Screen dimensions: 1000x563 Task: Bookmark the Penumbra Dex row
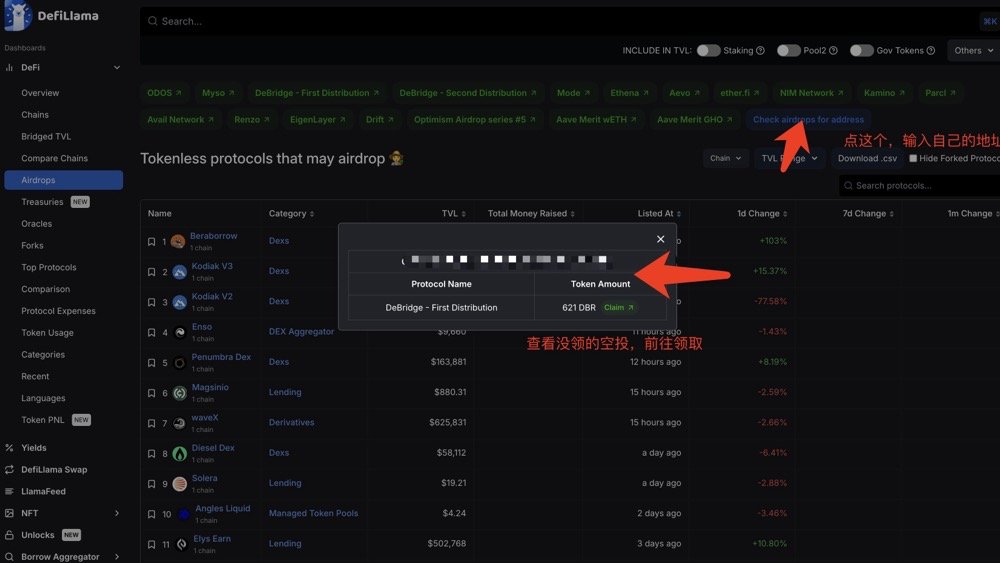coord(151,363)
